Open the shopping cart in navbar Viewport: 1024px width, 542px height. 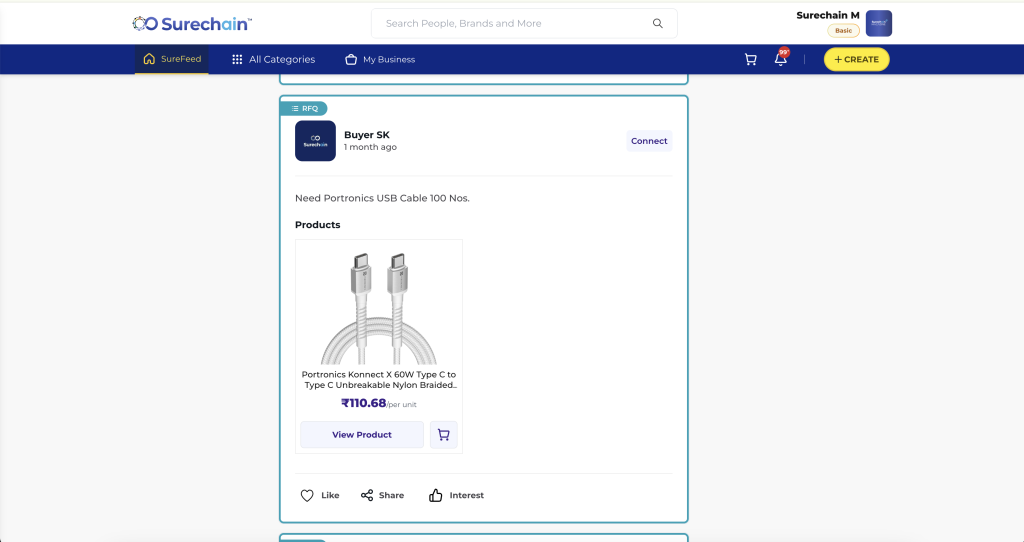coord(750,59)
